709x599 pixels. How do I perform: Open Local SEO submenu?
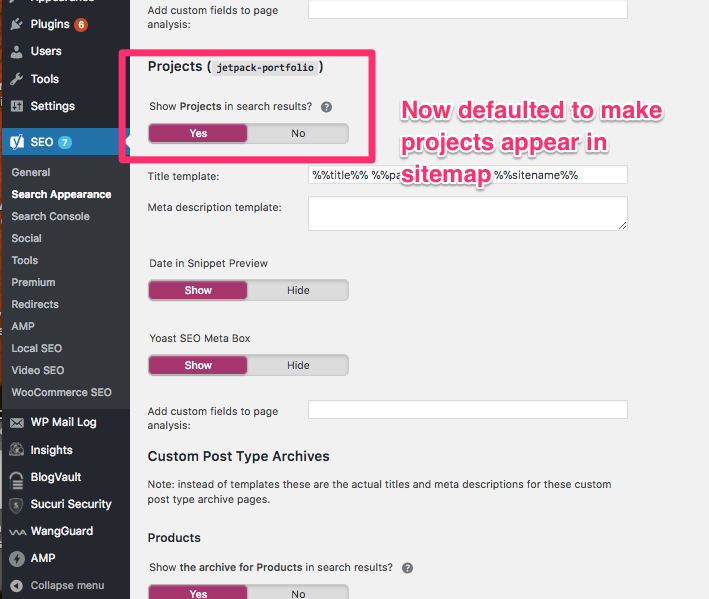pyautogui.click(x=37, y=349)
